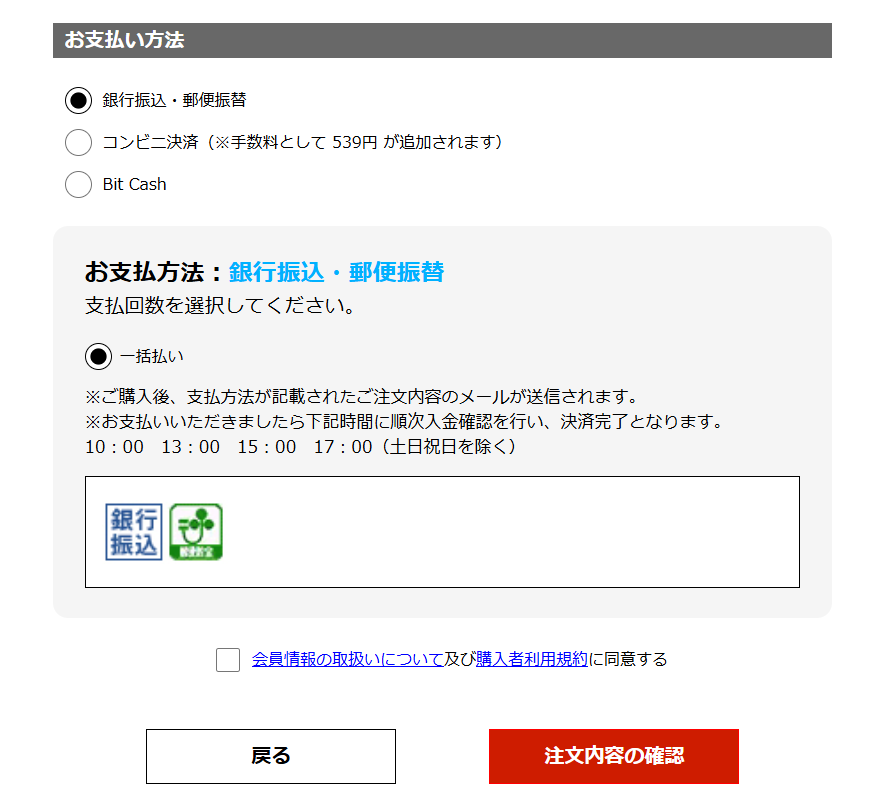
Task: Click the blue 銀行振込 bank transfer icon
Action: coord(133,532)
